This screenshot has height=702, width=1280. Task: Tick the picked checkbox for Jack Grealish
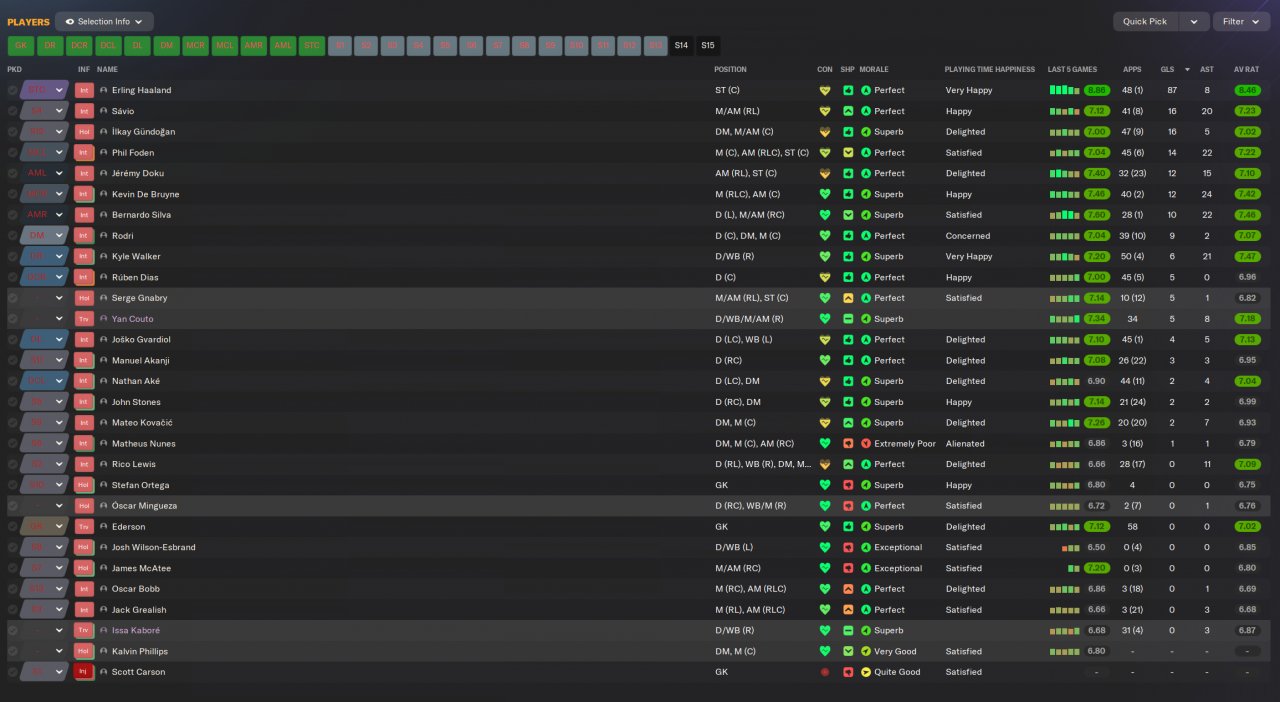(x=12, y=610)
